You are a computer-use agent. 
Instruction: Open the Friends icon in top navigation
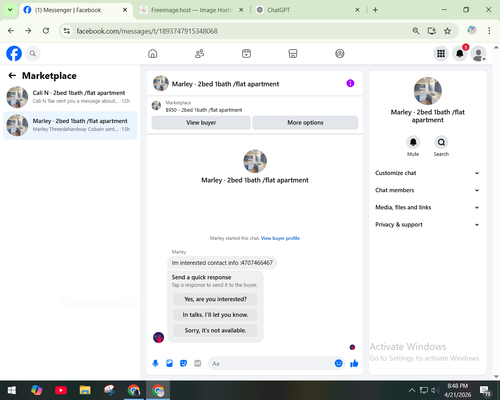(x=199, y=53)
